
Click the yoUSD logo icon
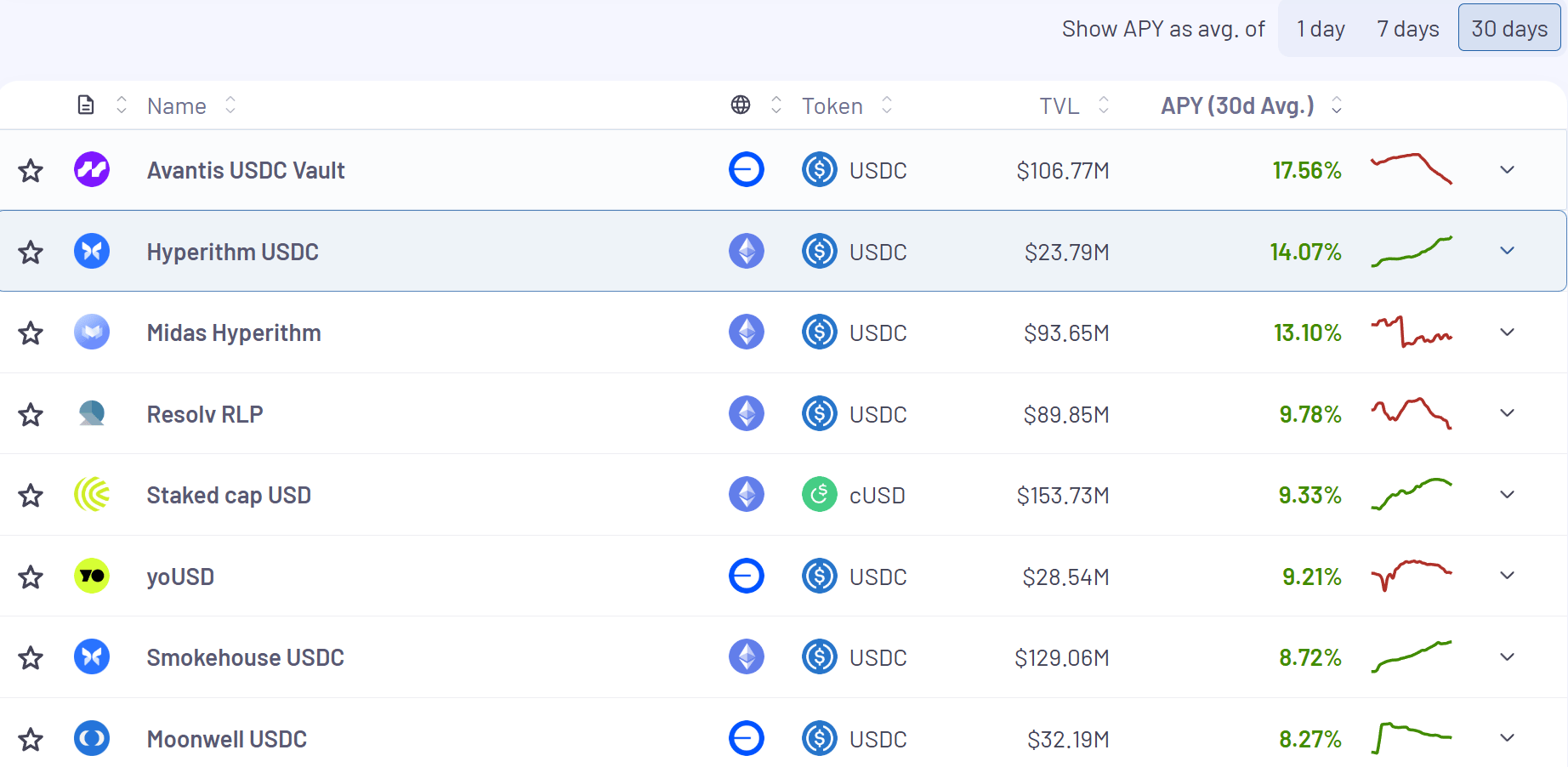coord(92,577)
